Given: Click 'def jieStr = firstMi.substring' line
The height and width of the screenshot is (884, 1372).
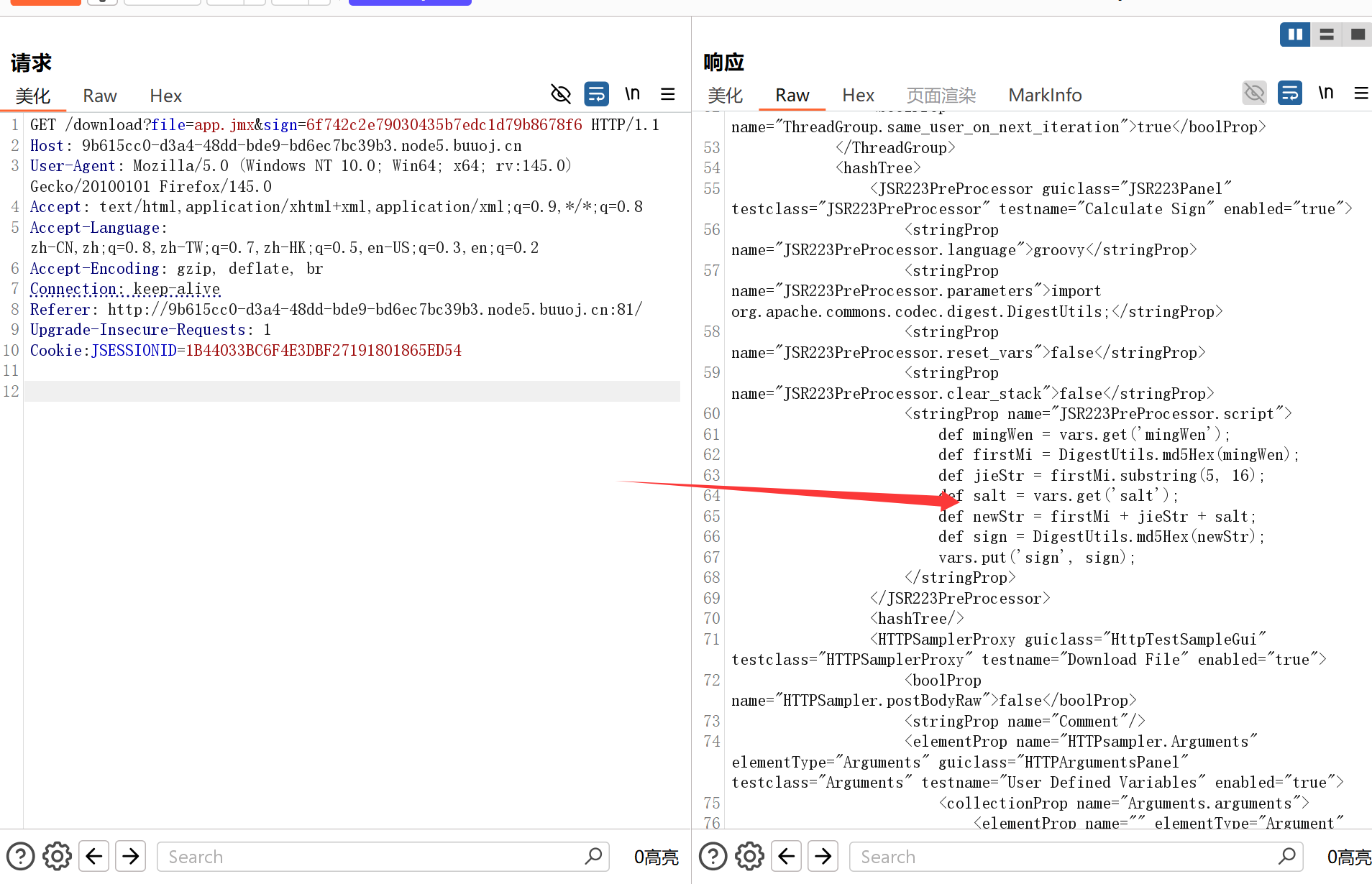Looking at the screenshot, I should 1102,476.
